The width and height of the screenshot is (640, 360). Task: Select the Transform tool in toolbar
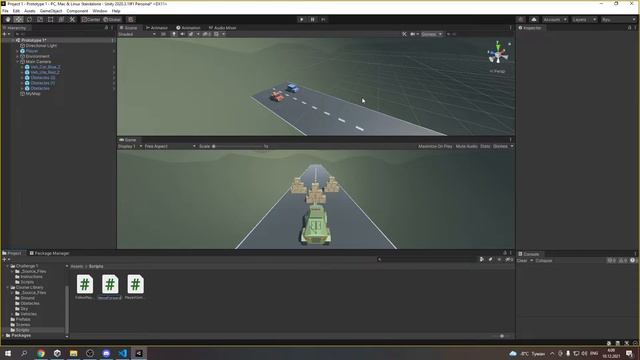[x=61, y=20]
